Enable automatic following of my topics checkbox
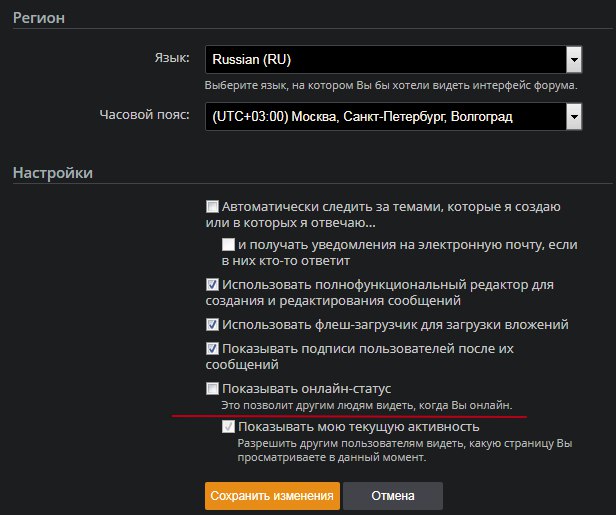The height and width of the screenshot is (515, 616). point(212,206)
